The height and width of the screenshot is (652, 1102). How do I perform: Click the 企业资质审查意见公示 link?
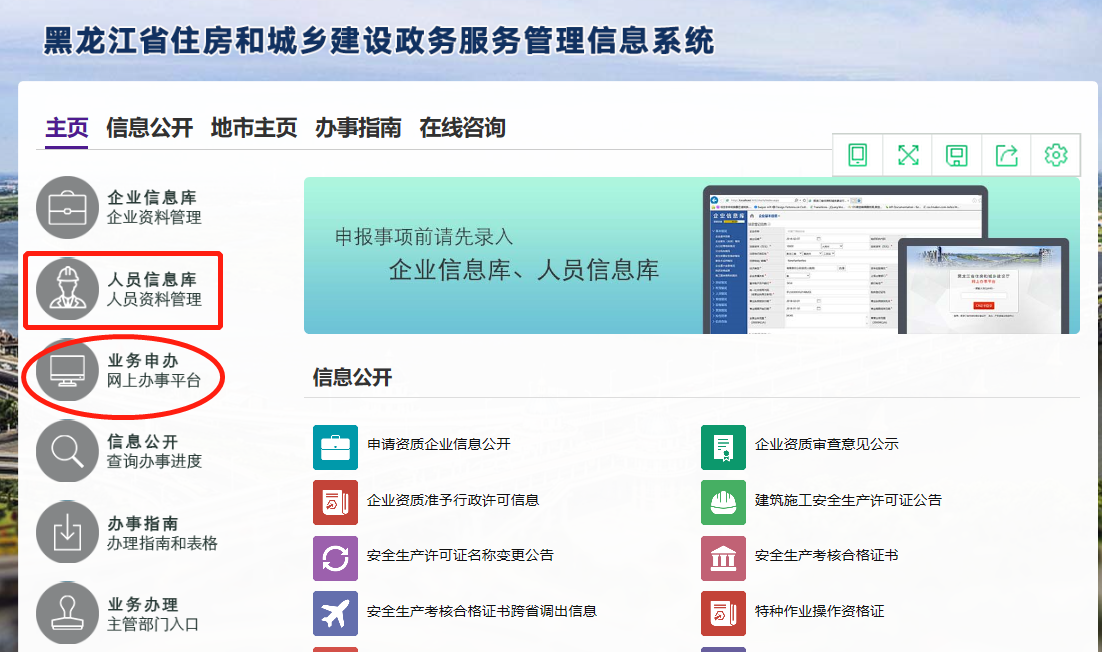[x=826, y=444]
